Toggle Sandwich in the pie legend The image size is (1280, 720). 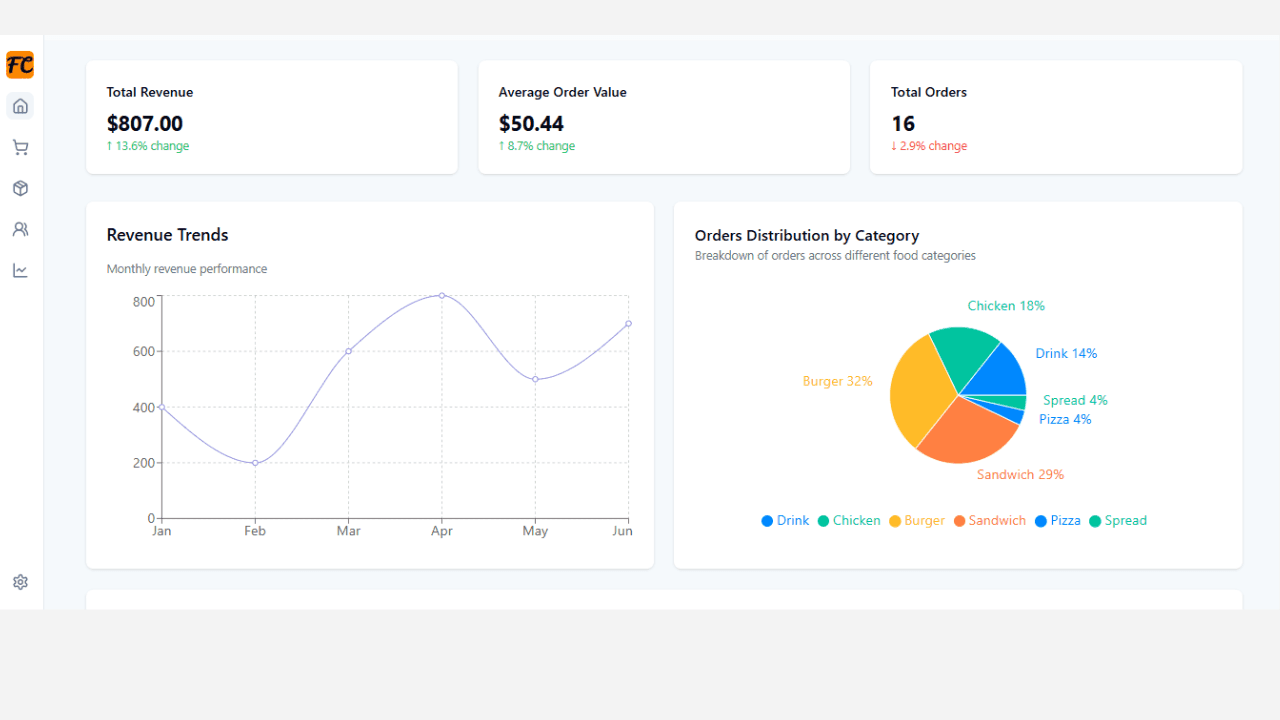[990, 521]
